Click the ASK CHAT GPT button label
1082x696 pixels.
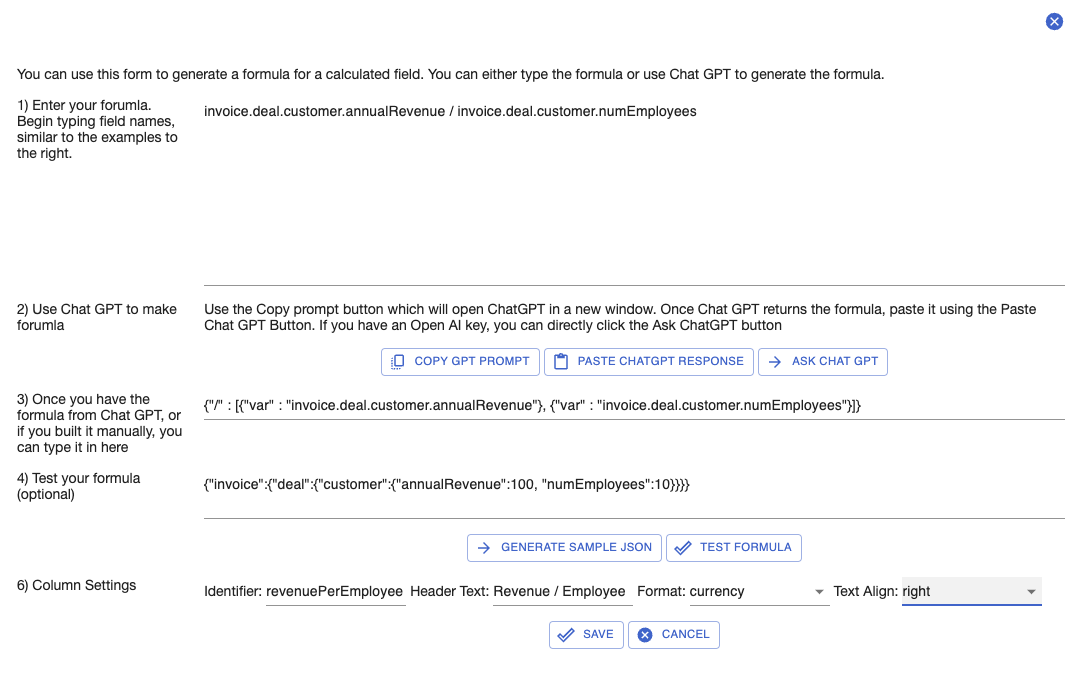835,361
